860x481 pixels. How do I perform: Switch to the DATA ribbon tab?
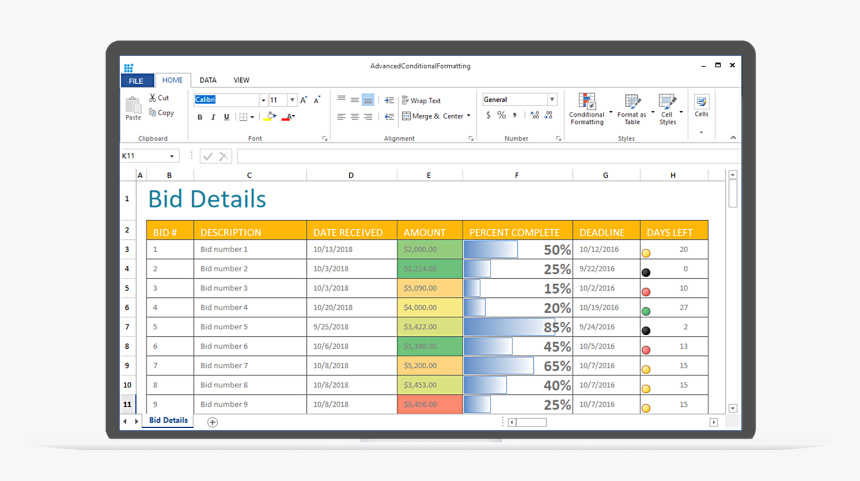208,80
